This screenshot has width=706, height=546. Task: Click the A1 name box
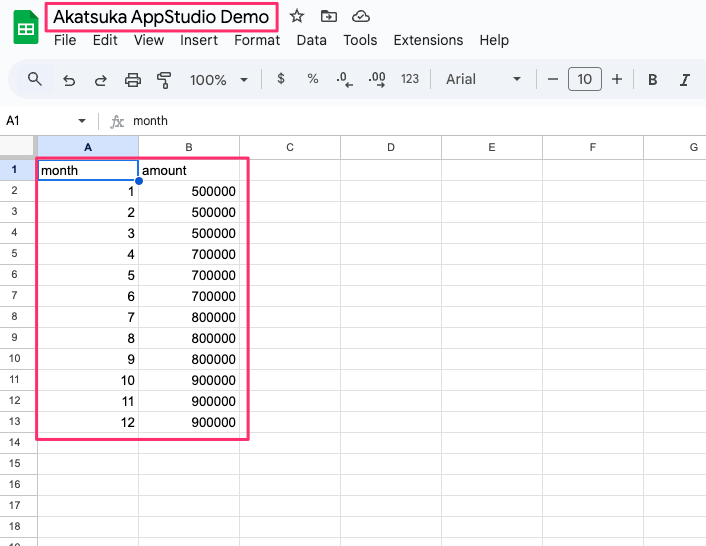pyautogui.click(x=40, y=121)
